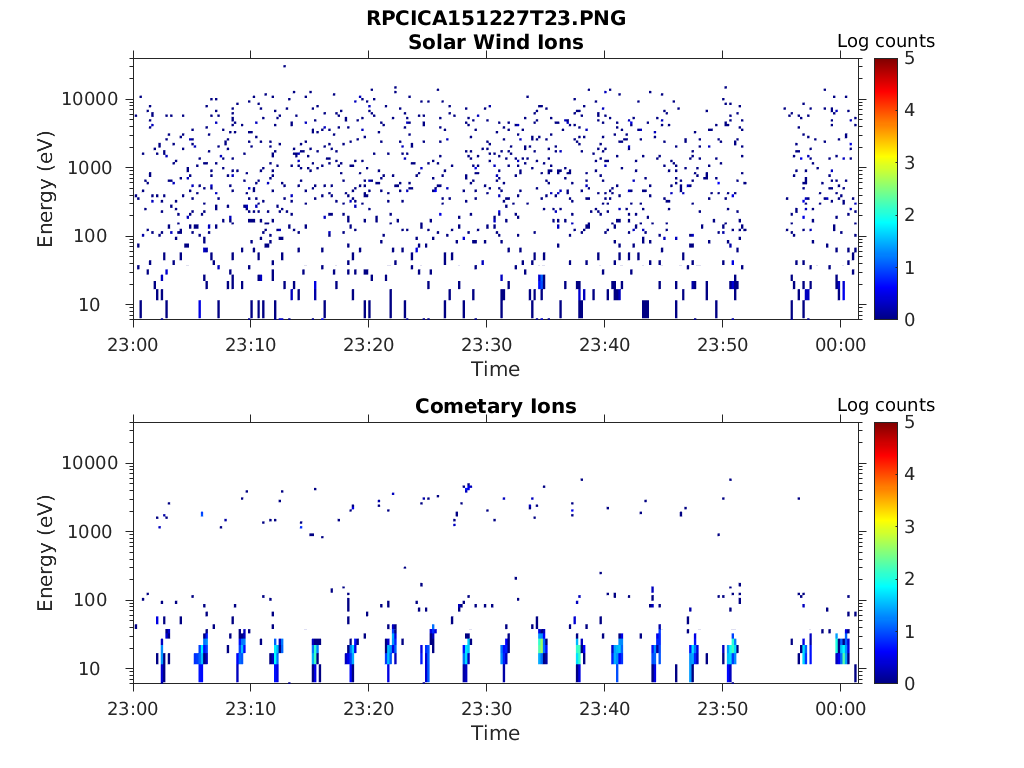
Task: Select the Cometary Ions plot title
Action: pyautogui.click(x=496, y=406)
